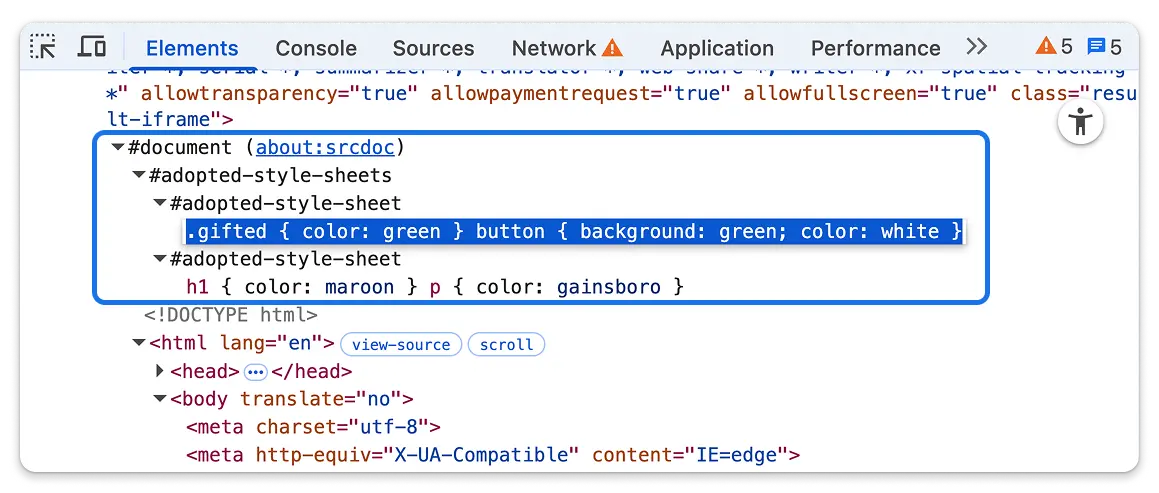Collapse the #document node
Viewport: 1159px width, 493px height.
click(x=118, y=148)
